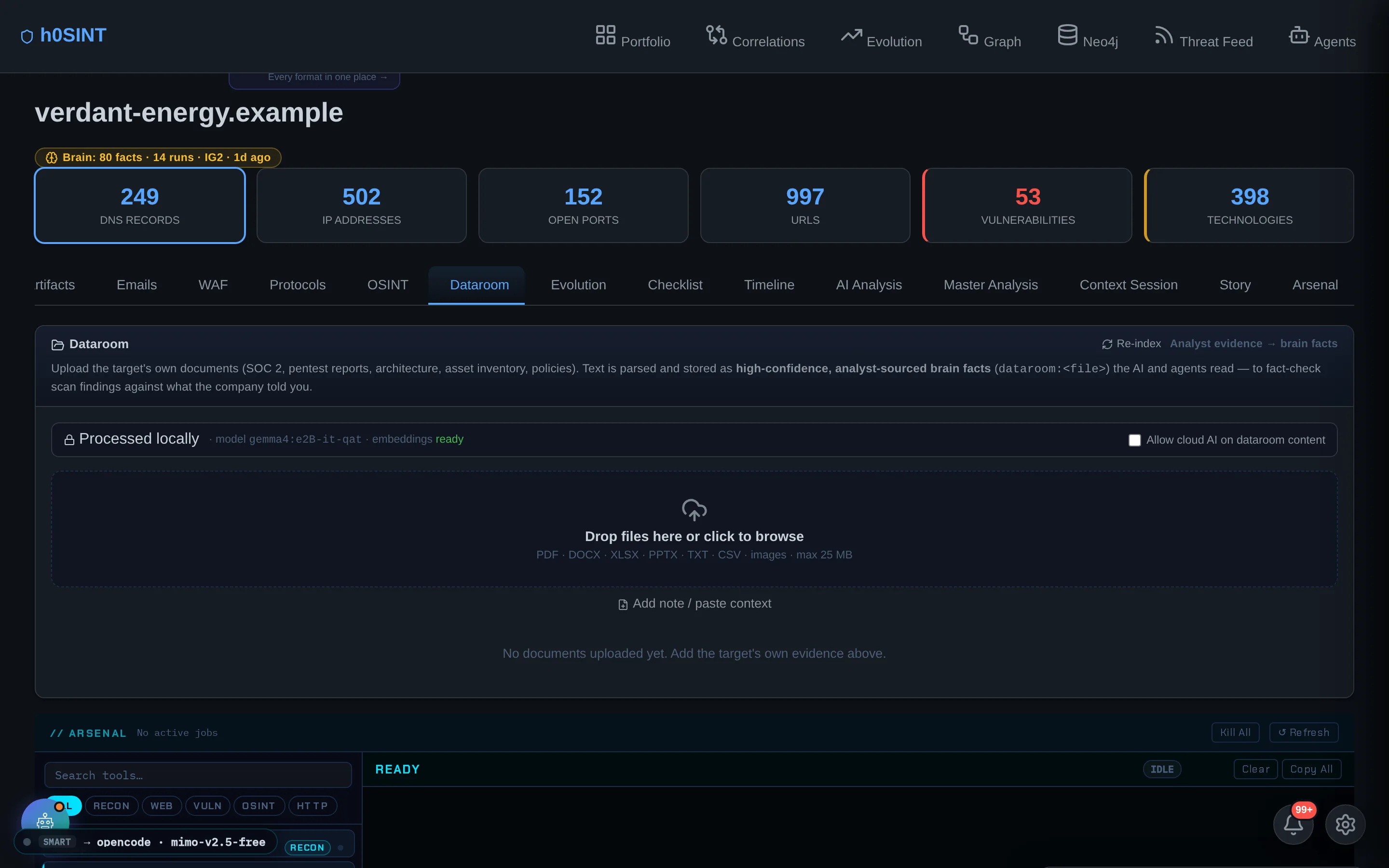Open the Graph nav icon
The width and height of the screenshot is (1389, 868).
(968, 34)
